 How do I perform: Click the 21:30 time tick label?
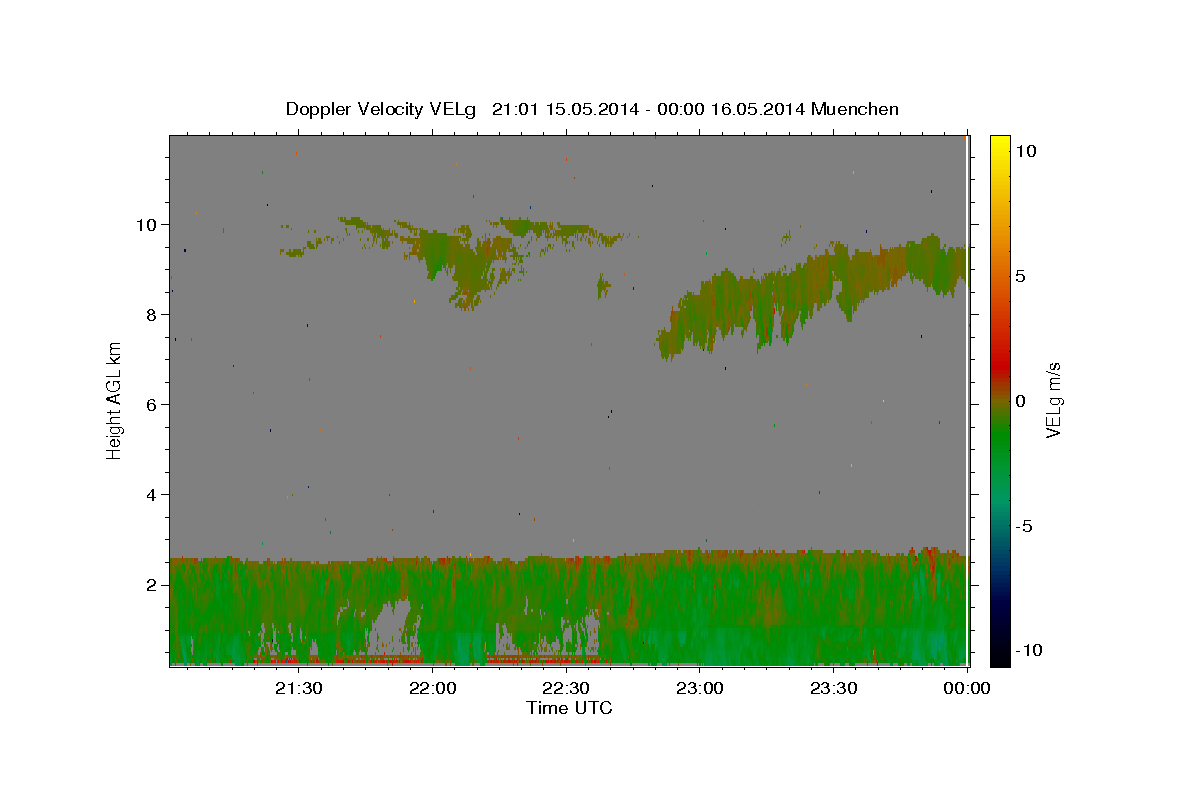(299, 688)
